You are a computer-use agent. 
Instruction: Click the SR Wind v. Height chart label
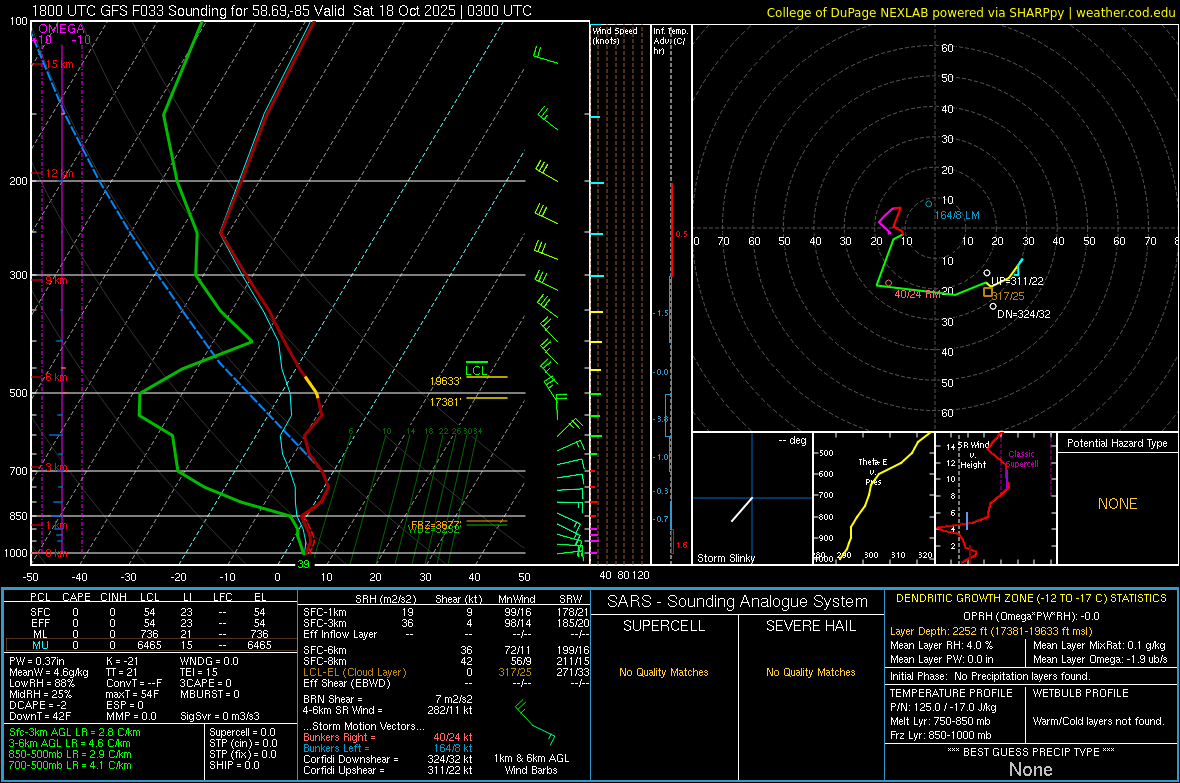click(x=972, y=455)
